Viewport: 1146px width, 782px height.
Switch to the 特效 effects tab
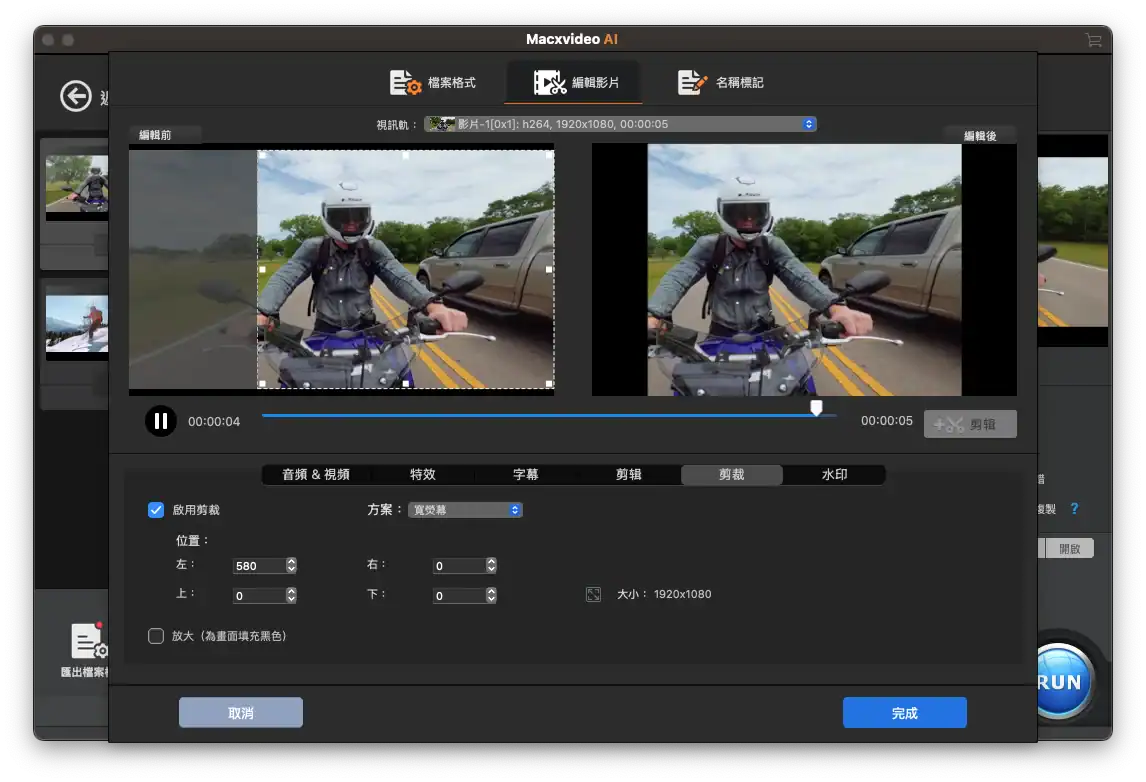[422, 474]
